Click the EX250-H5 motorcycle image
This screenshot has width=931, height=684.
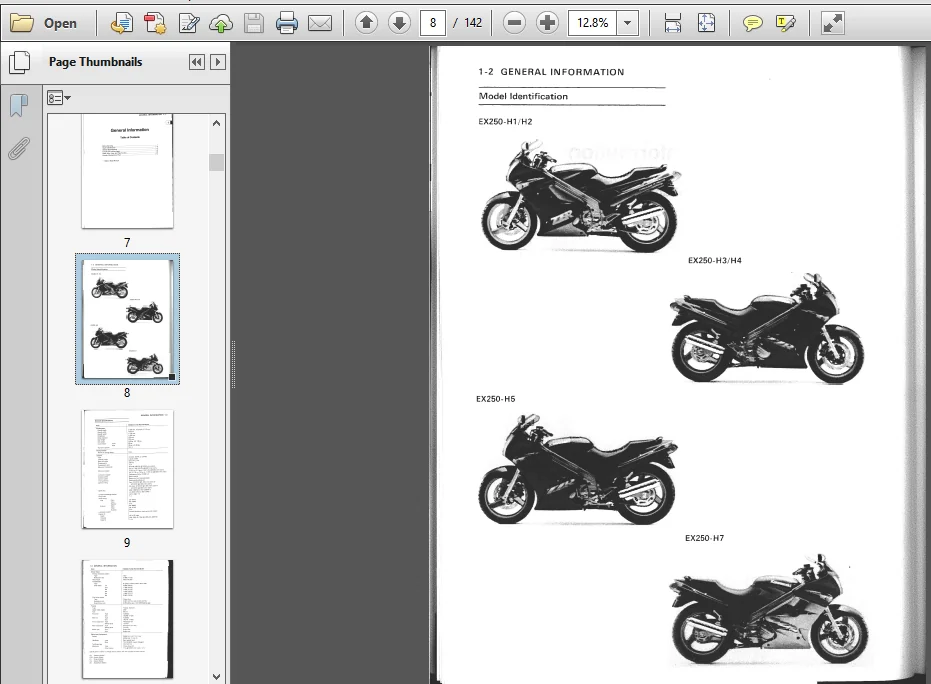(578, 470)
